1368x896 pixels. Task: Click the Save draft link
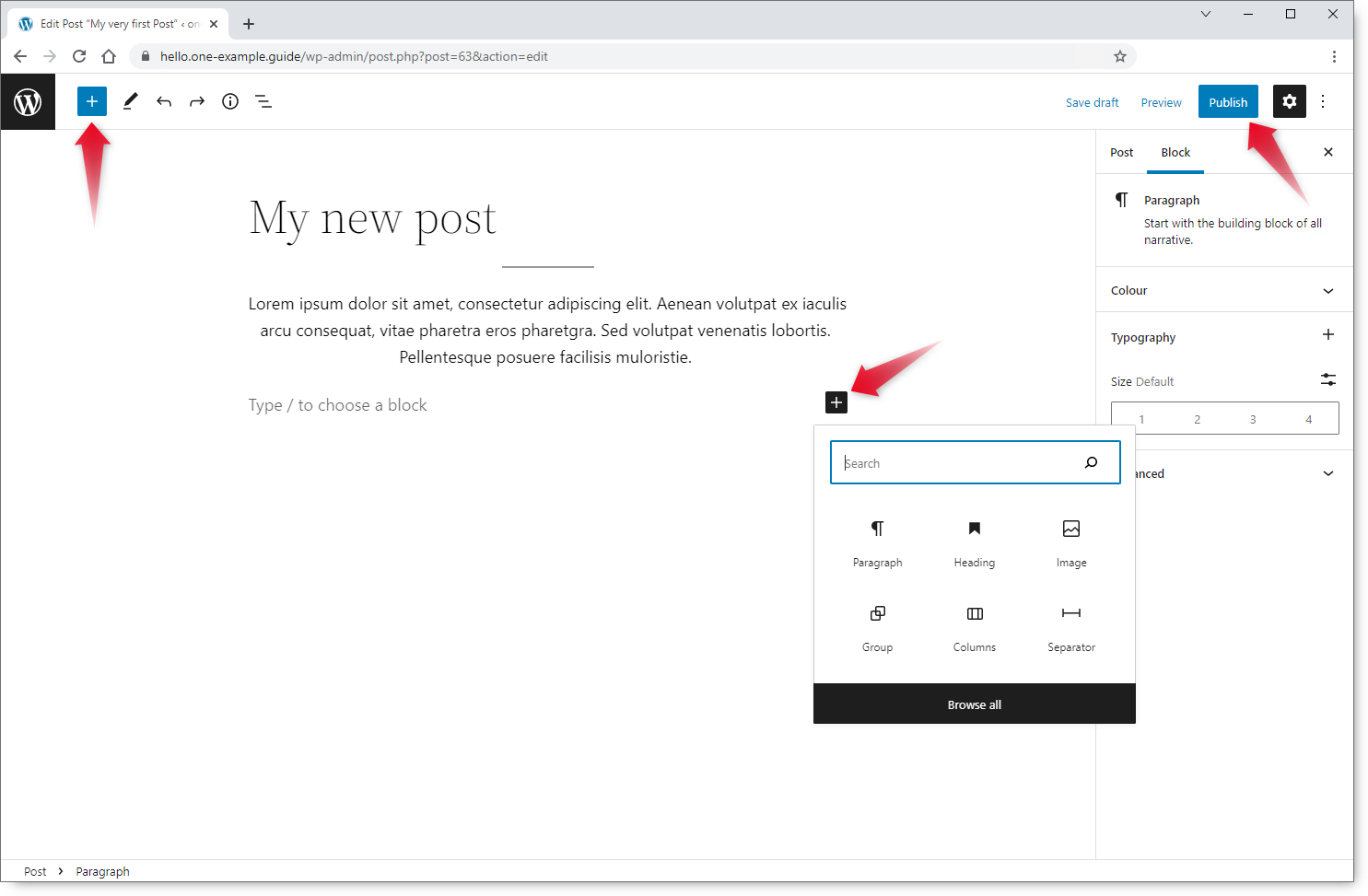click(x=1092, y=103)
